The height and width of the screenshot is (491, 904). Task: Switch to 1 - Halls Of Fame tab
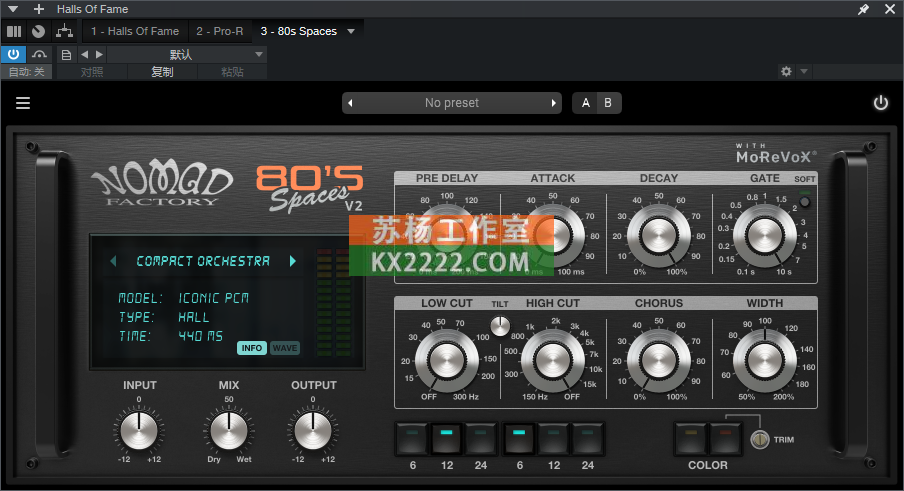click(135, 31)
